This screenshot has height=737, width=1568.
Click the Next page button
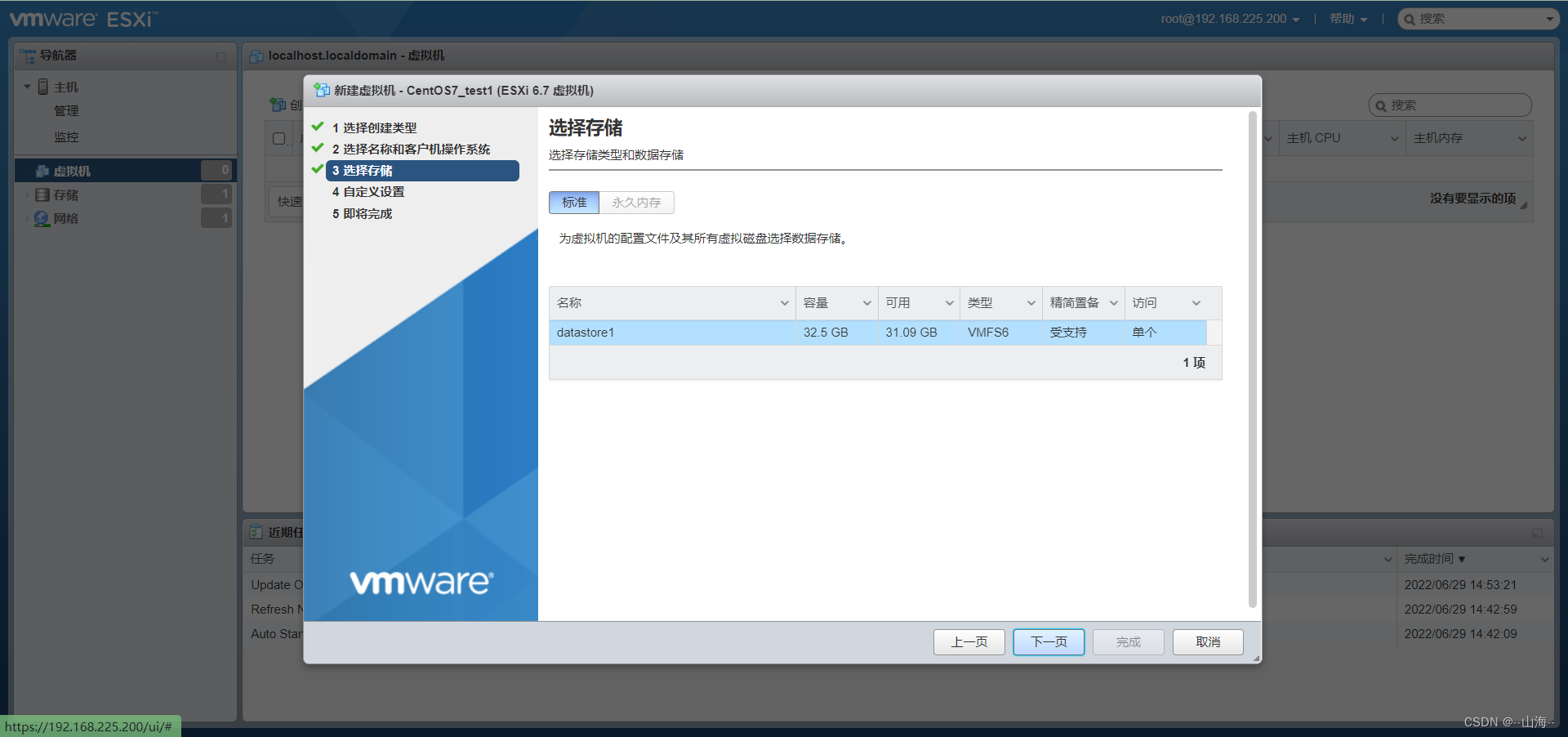[1049, 642]
